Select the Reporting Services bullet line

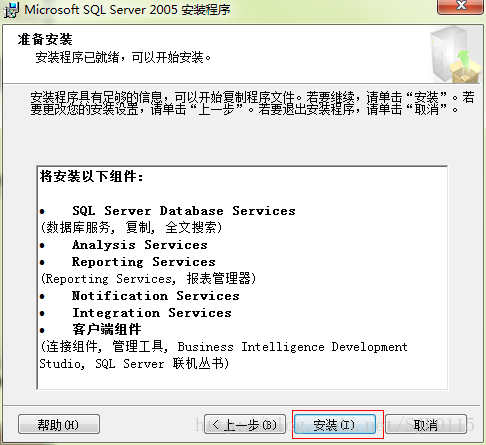point(144,262)
